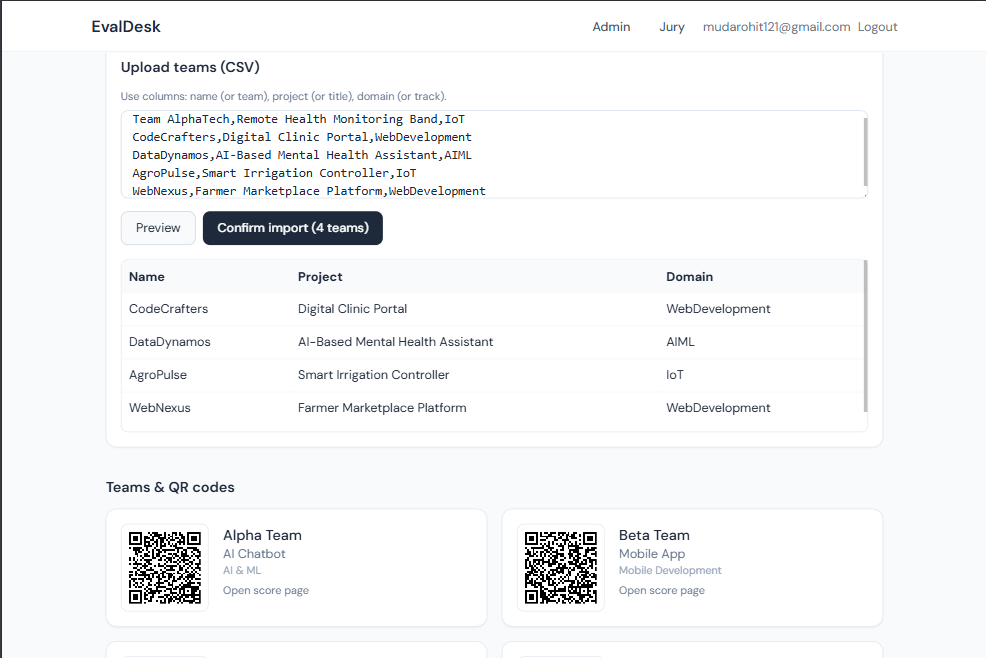Go to the Admin page

point(611,27)
